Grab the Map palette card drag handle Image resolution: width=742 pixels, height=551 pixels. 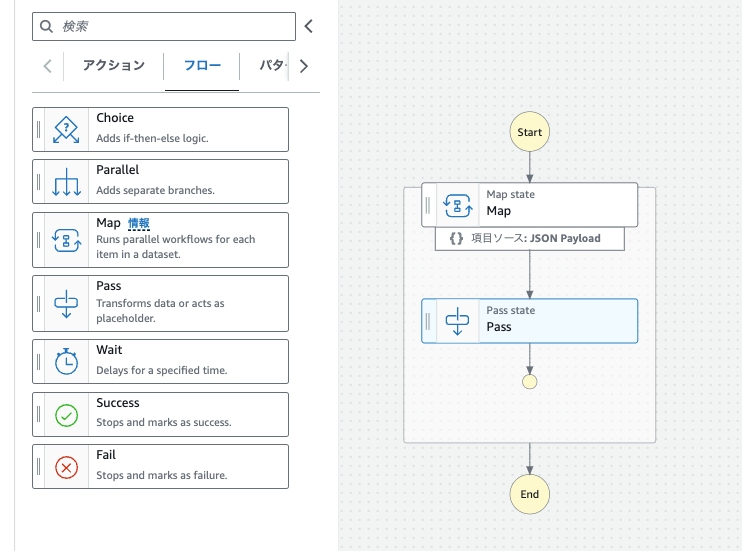[x=38, y=240]
